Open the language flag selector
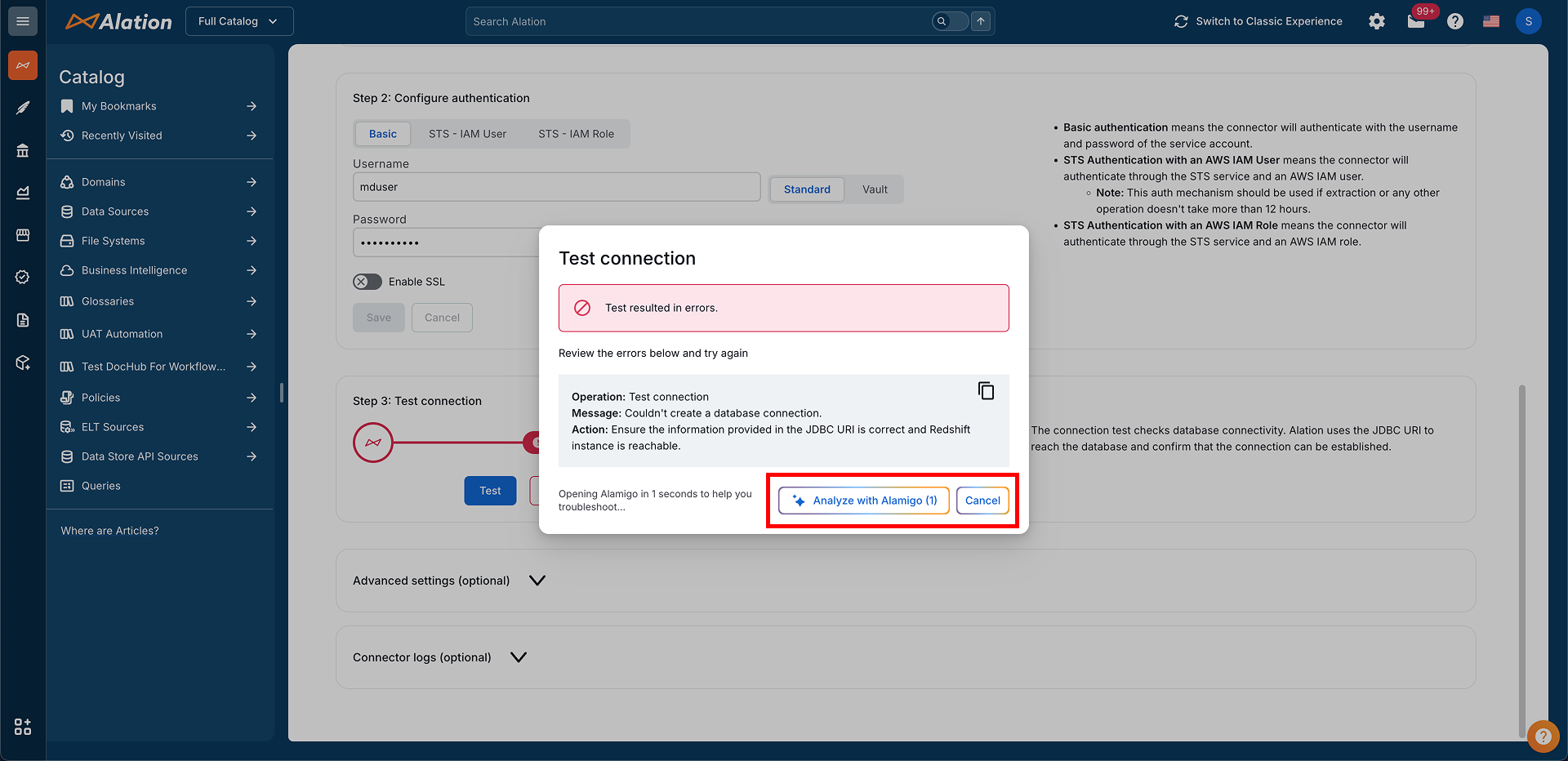Screen dimensions: 1568x761 click(x=1491, y=21)
